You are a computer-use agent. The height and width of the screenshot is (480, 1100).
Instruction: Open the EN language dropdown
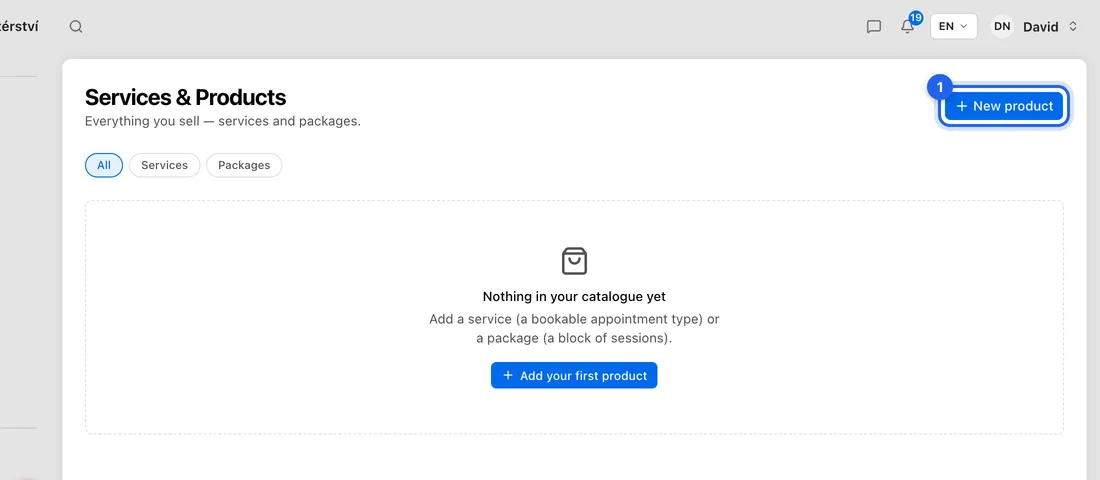coord(953,27)
